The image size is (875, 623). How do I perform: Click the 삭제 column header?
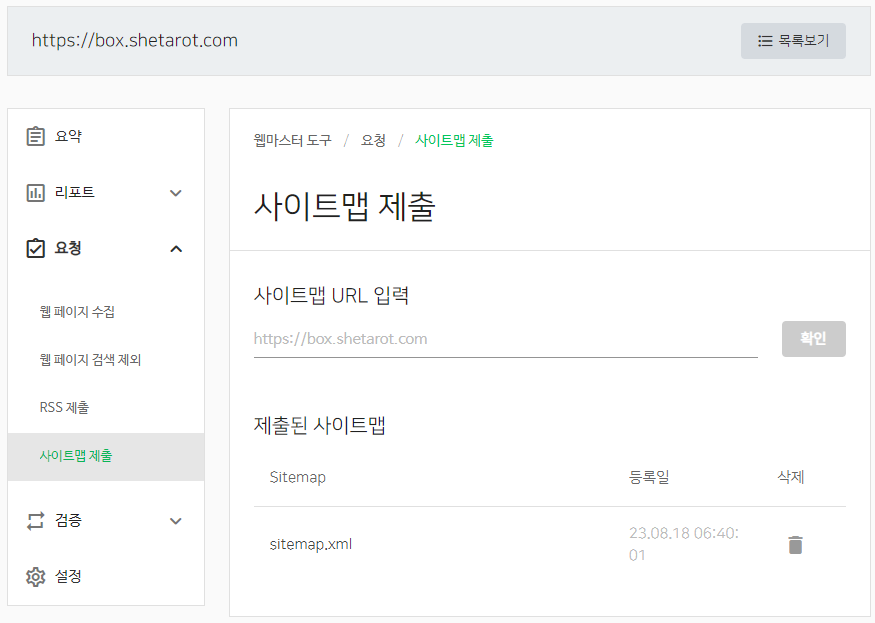[x=791, y=477]
